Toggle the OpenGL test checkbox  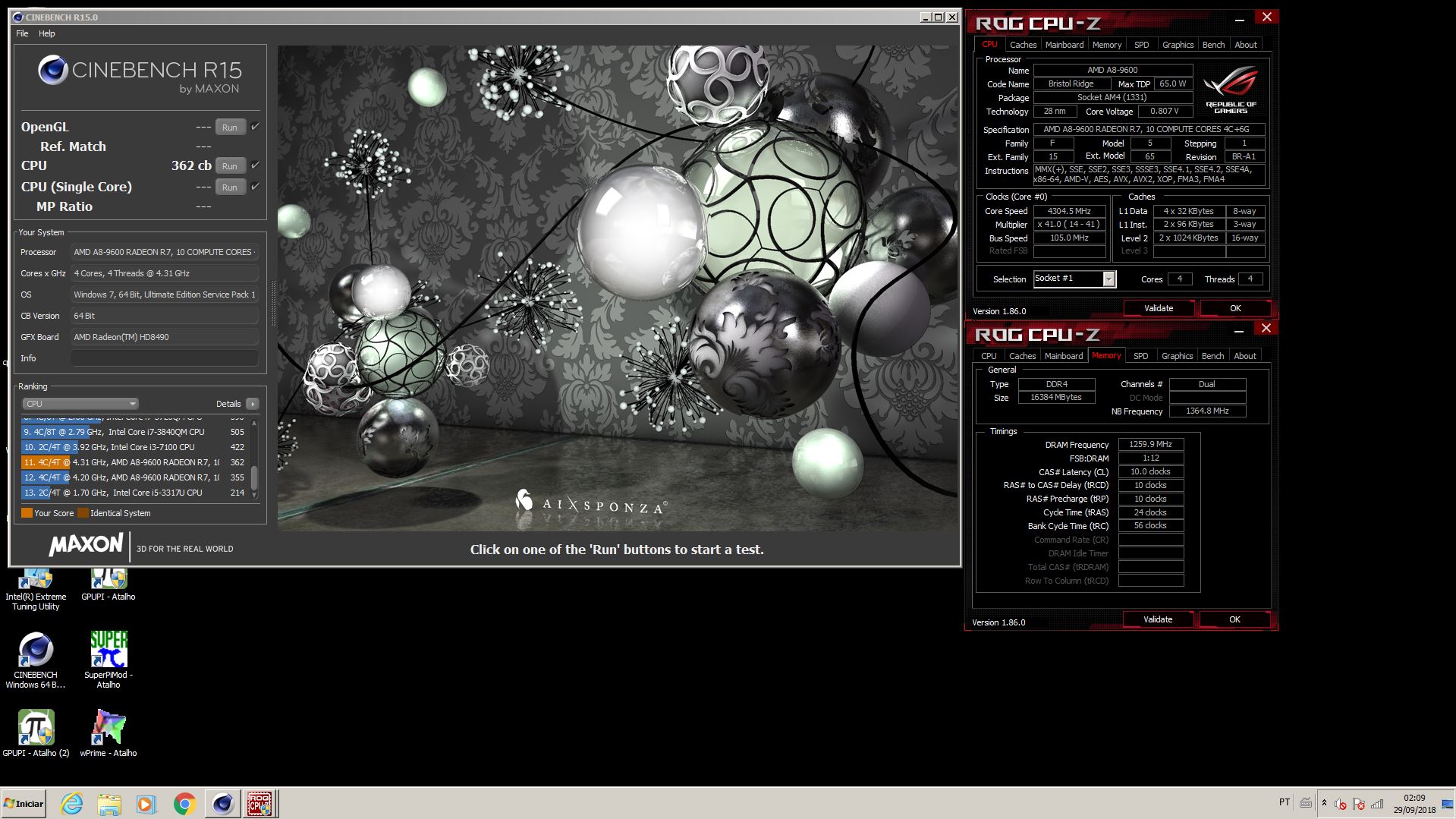[255, 127]
